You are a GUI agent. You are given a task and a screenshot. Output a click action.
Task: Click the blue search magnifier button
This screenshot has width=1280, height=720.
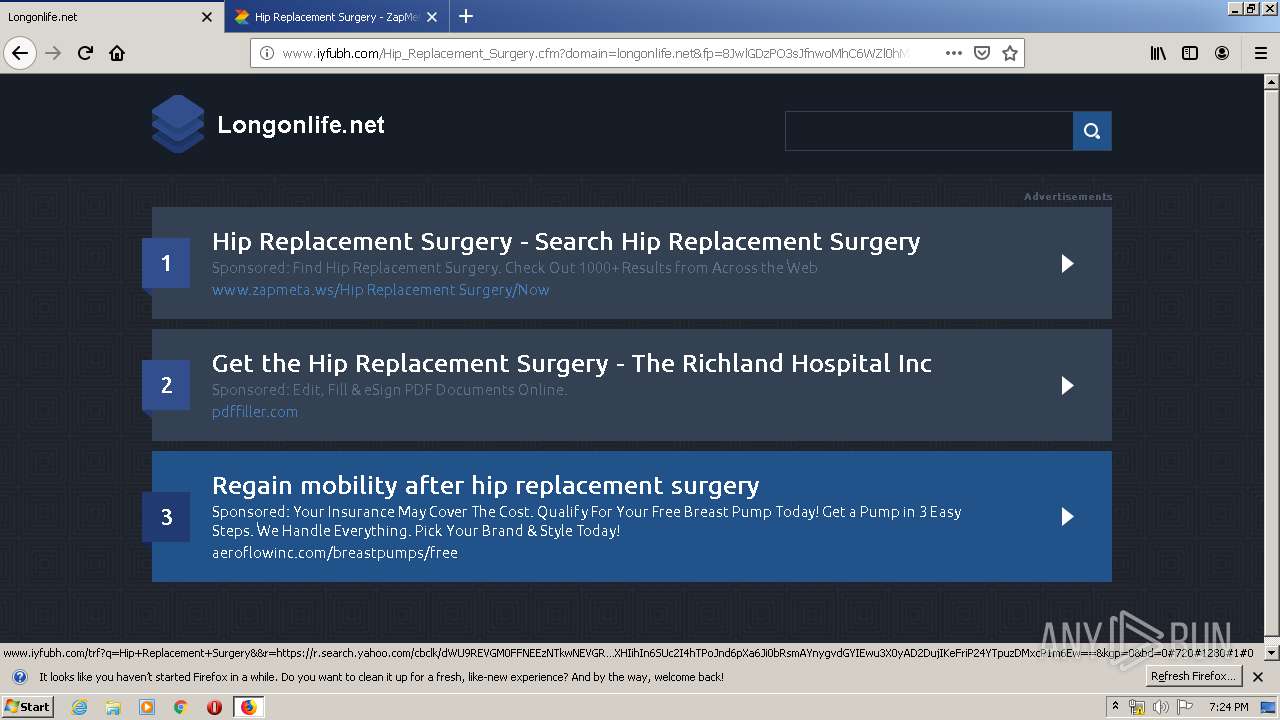(x=1092, y=131)
